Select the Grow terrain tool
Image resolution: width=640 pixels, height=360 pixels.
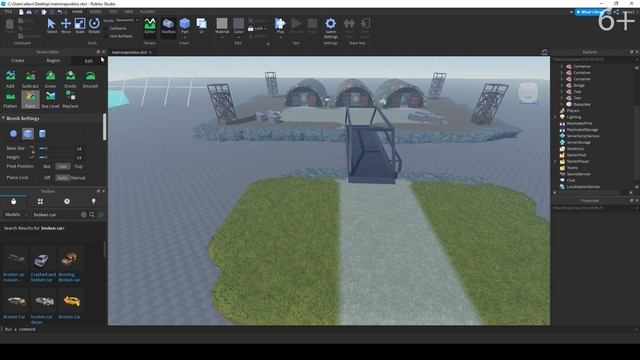point(50,79)
